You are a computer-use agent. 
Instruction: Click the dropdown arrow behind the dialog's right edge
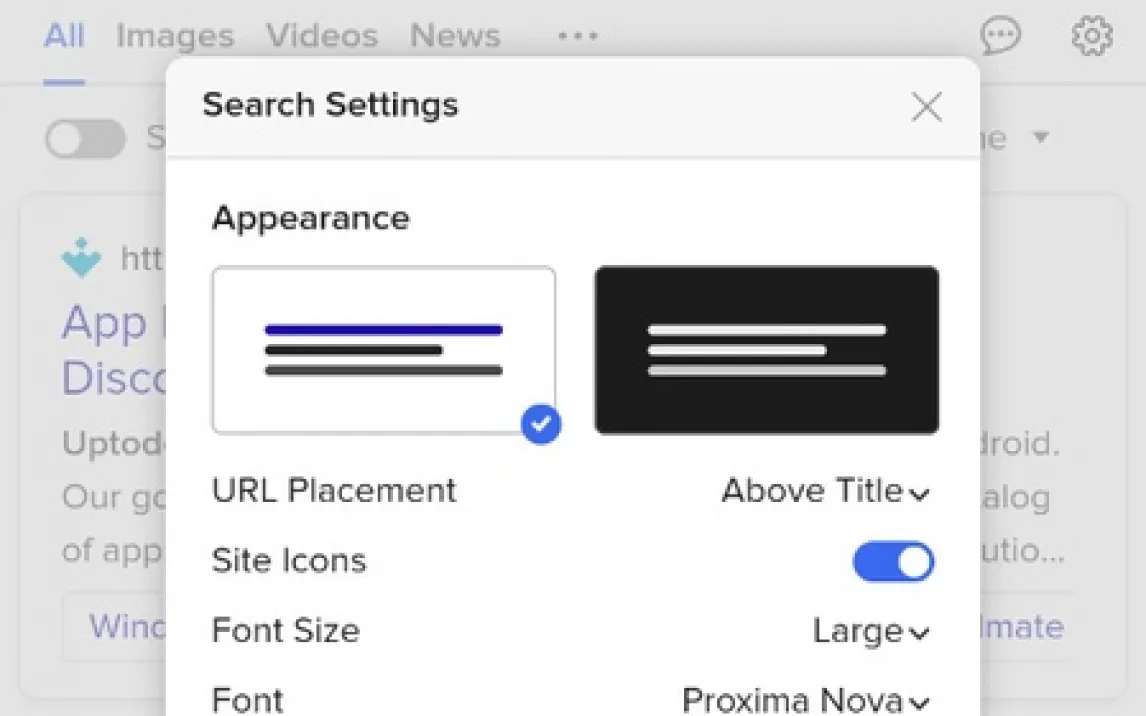click(1041, 137)
